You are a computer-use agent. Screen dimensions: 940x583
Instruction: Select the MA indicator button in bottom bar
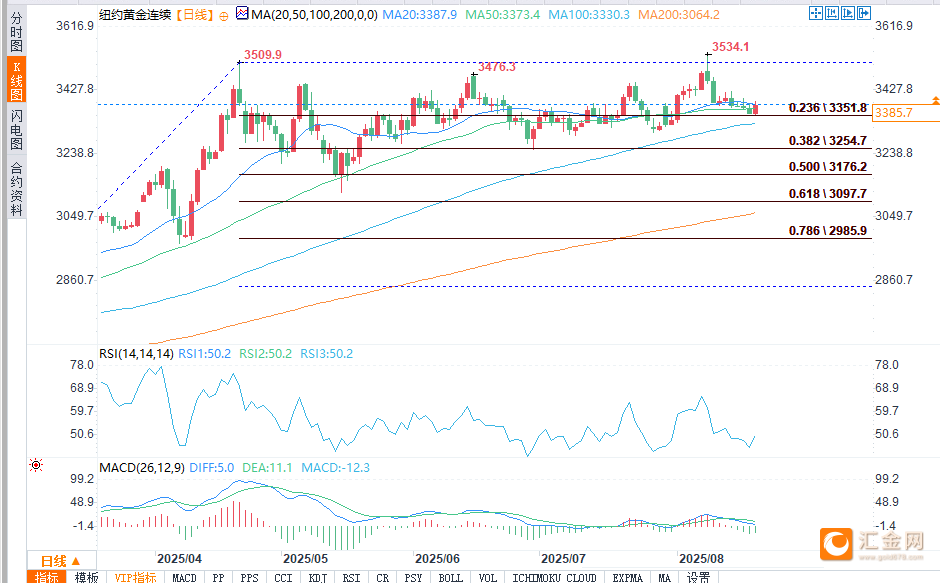[664, 577]
